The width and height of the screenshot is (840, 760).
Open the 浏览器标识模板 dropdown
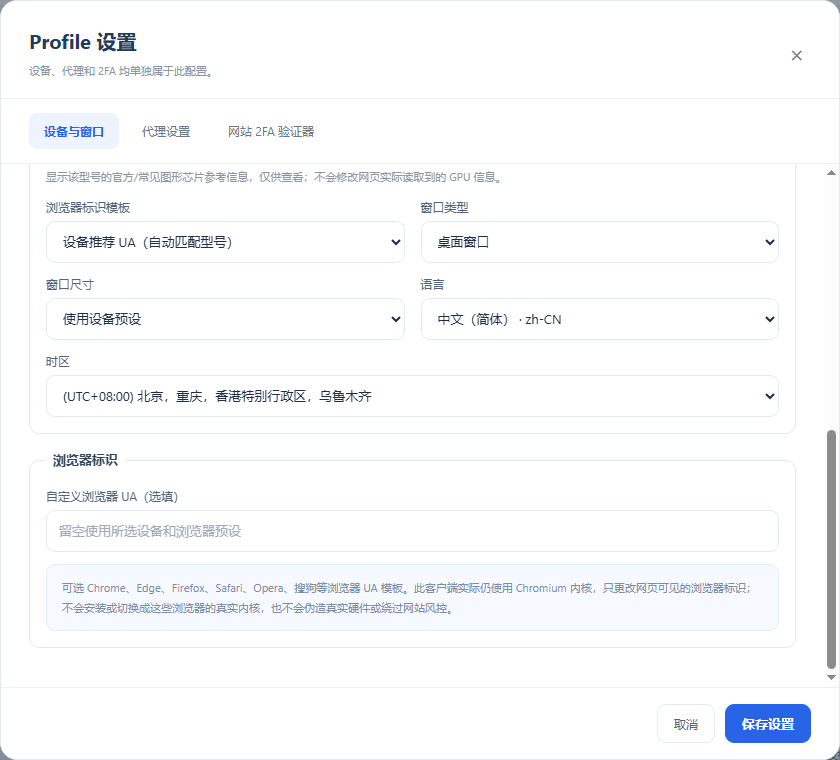(x=225, y=242)
